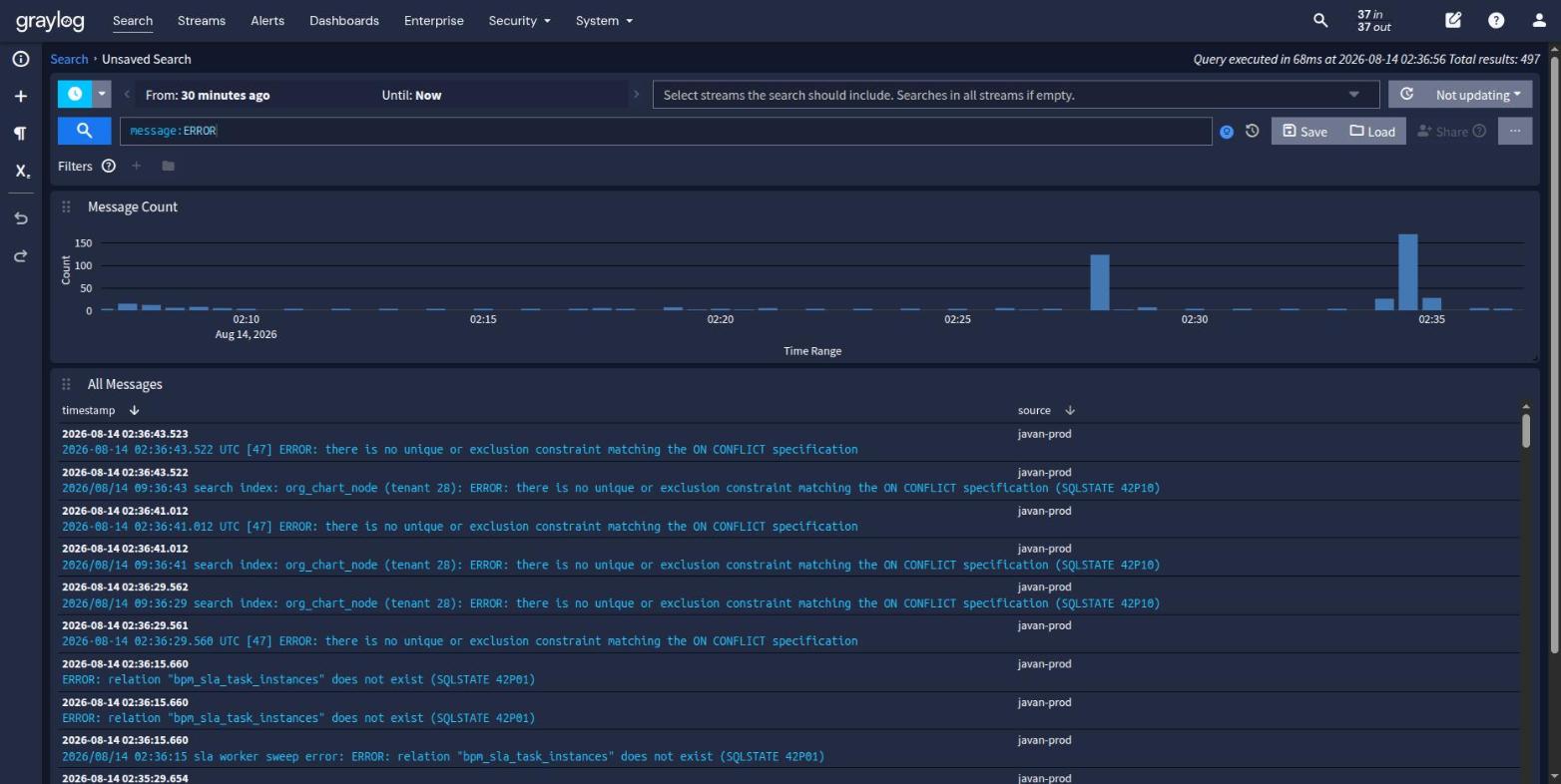The height and width of the screenshot is (784, 1561).
Task: Open message with timestamp 02:36:43.523
Action: click(x=788, y=442)
